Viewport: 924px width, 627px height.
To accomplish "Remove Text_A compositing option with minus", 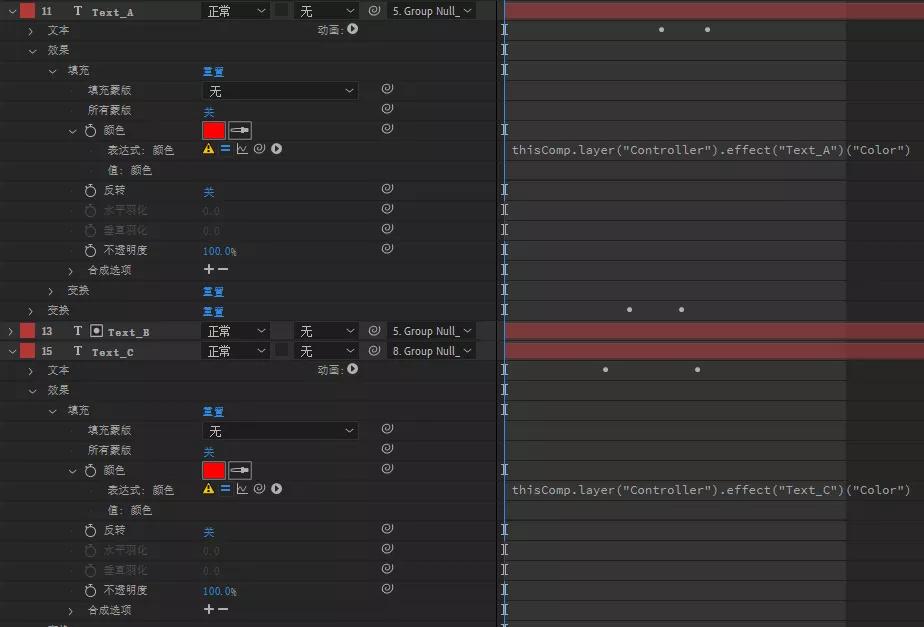I will (223, 269).
